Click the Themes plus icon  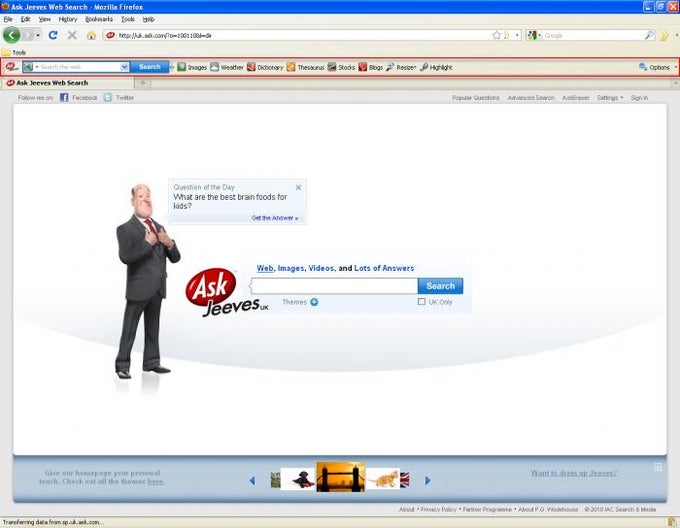click(314, 302)
